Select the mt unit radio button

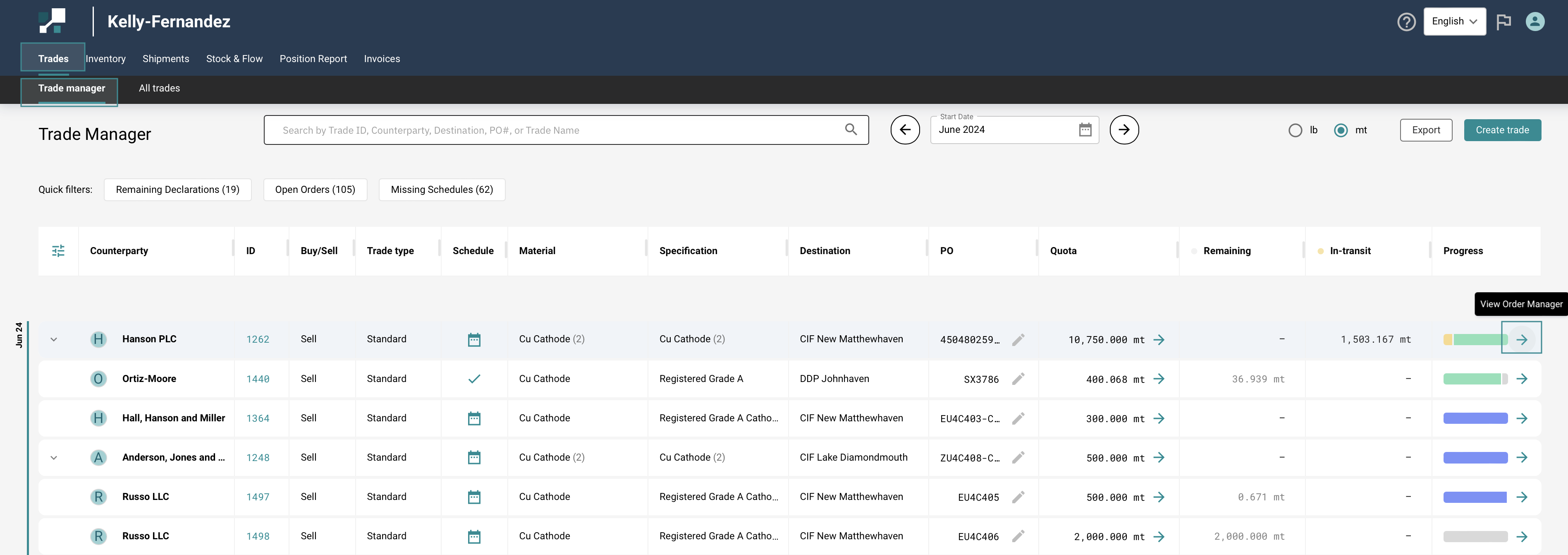[1340, 130]
